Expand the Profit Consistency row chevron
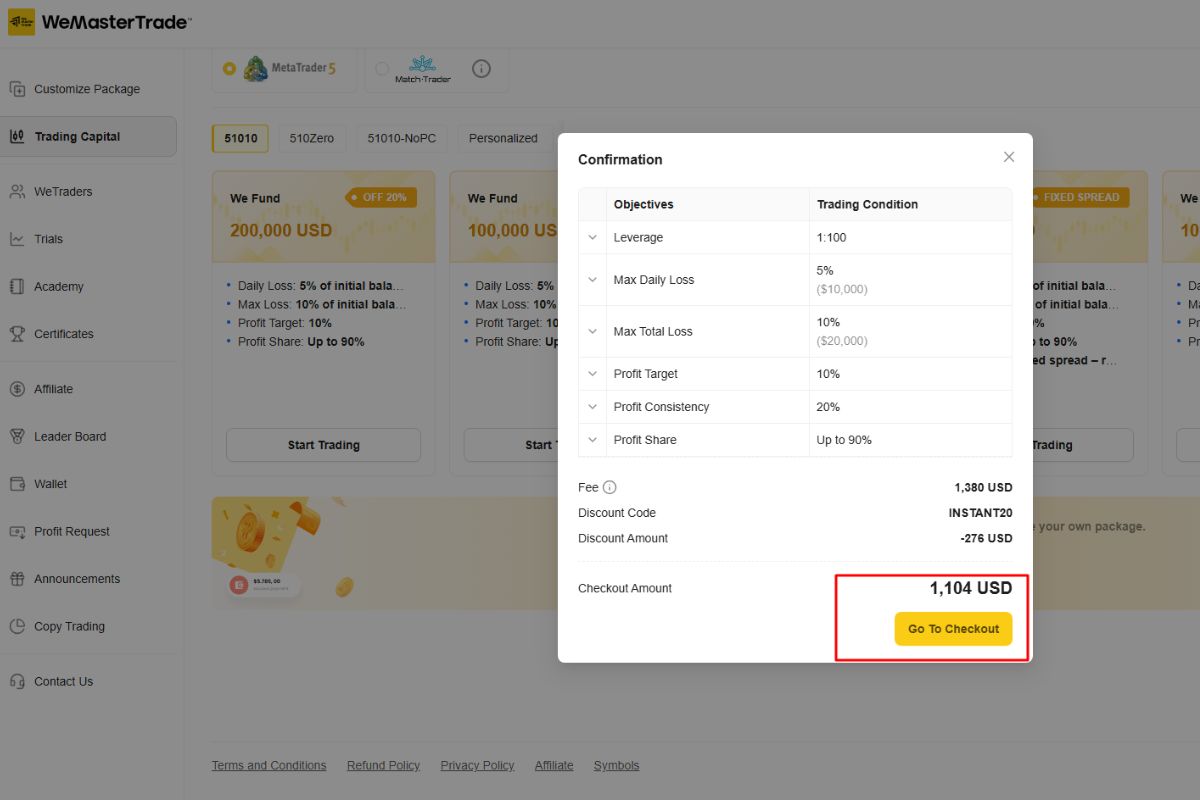Image resolution: width=1200 pixels, height=800 pixels. (592, 407)
